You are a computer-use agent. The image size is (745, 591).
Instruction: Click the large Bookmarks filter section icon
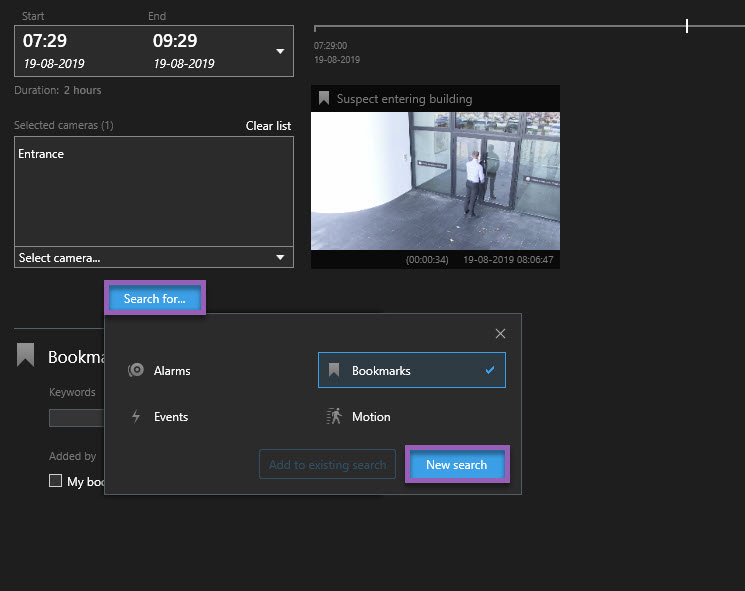(26, 356)
